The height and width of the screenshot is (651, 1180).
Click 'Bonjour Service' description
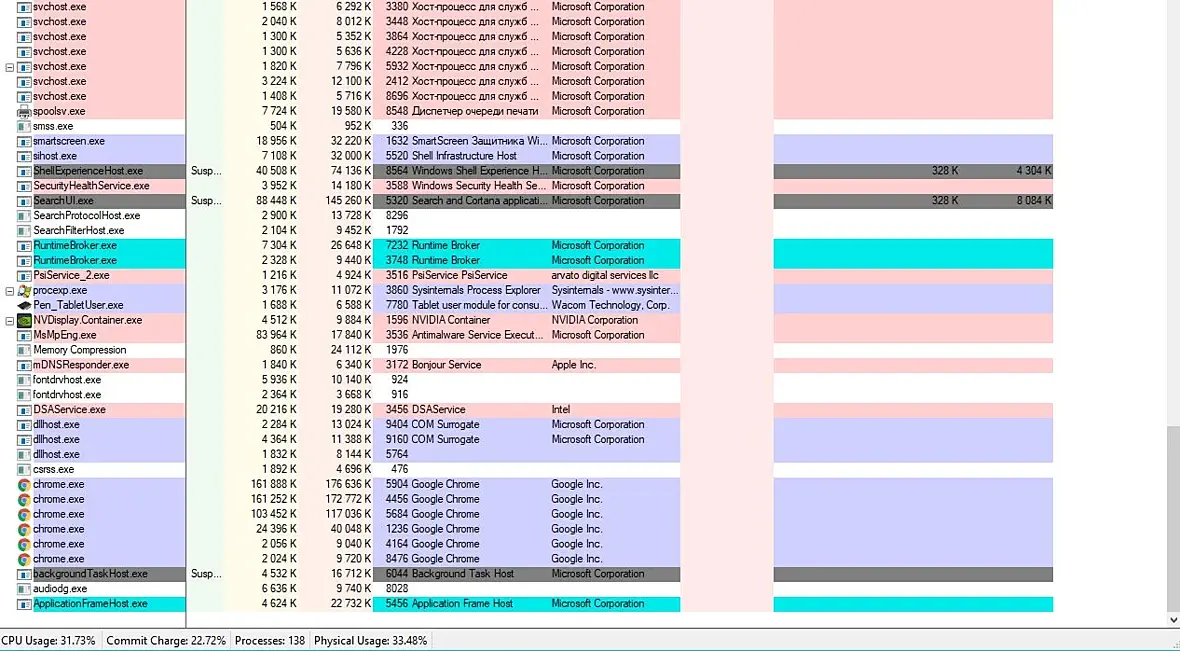[x=446, y=365]
